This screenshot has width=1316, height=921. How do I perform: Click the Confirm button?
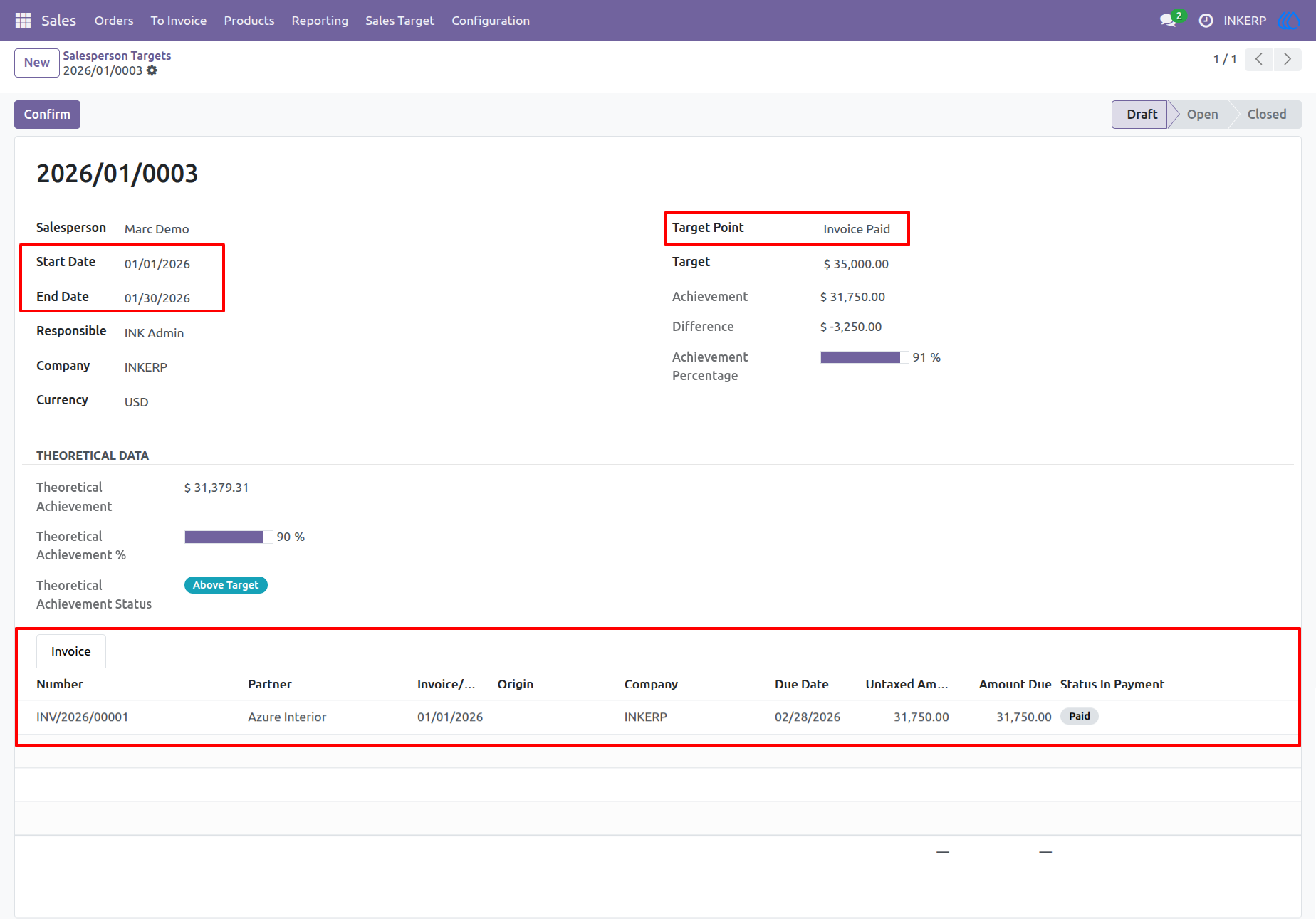point(47,115)
